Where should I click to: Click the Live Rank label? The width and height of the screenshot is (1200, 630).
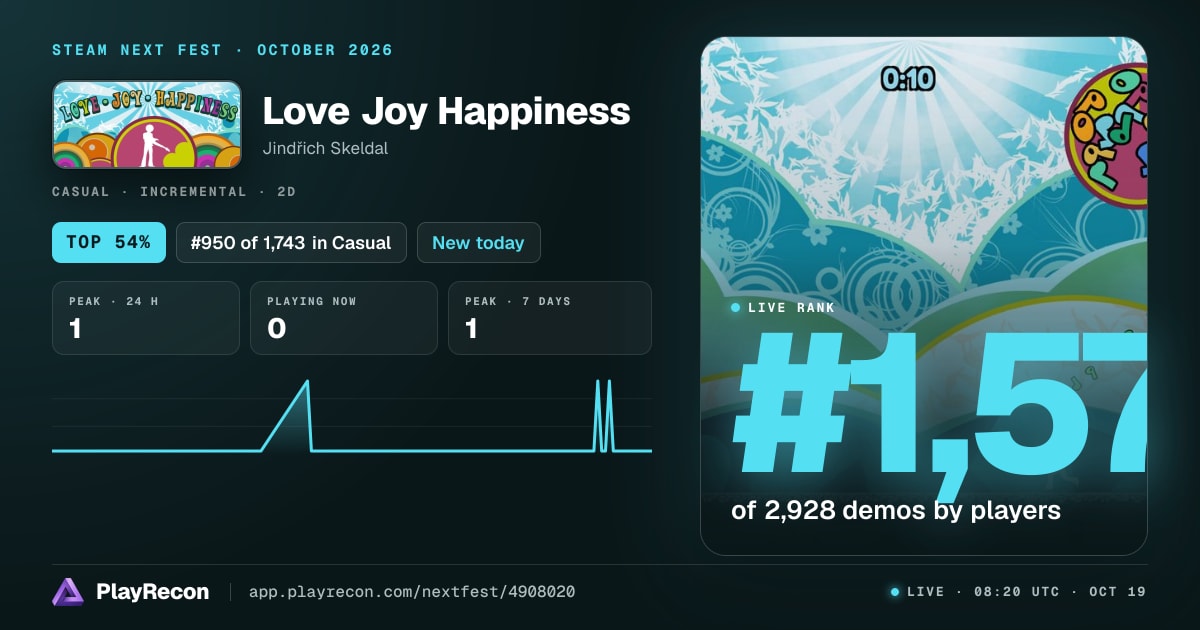coord(791,308)
